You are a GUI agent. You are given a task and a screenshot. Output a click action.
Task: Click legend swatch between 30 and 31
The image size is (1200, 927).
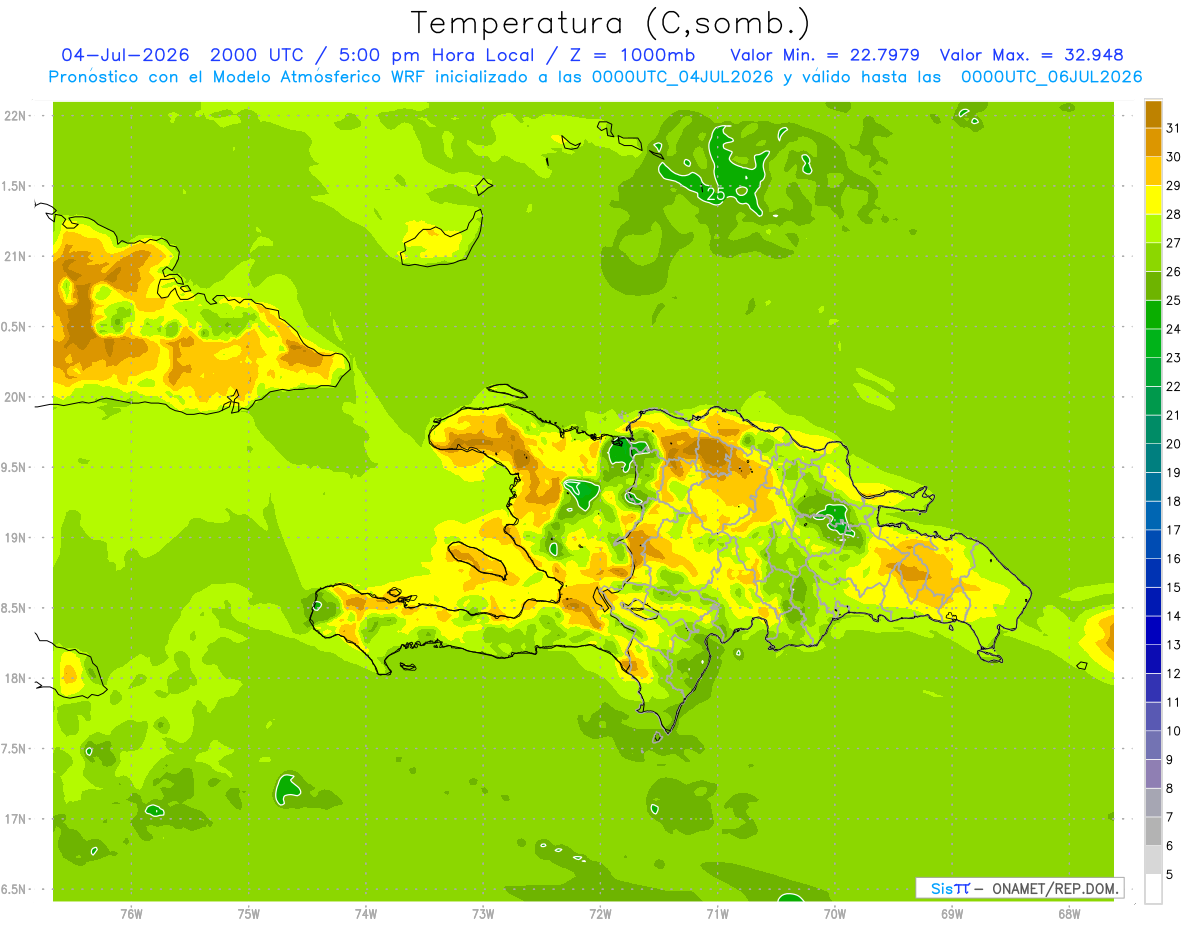pos(1153,142)
